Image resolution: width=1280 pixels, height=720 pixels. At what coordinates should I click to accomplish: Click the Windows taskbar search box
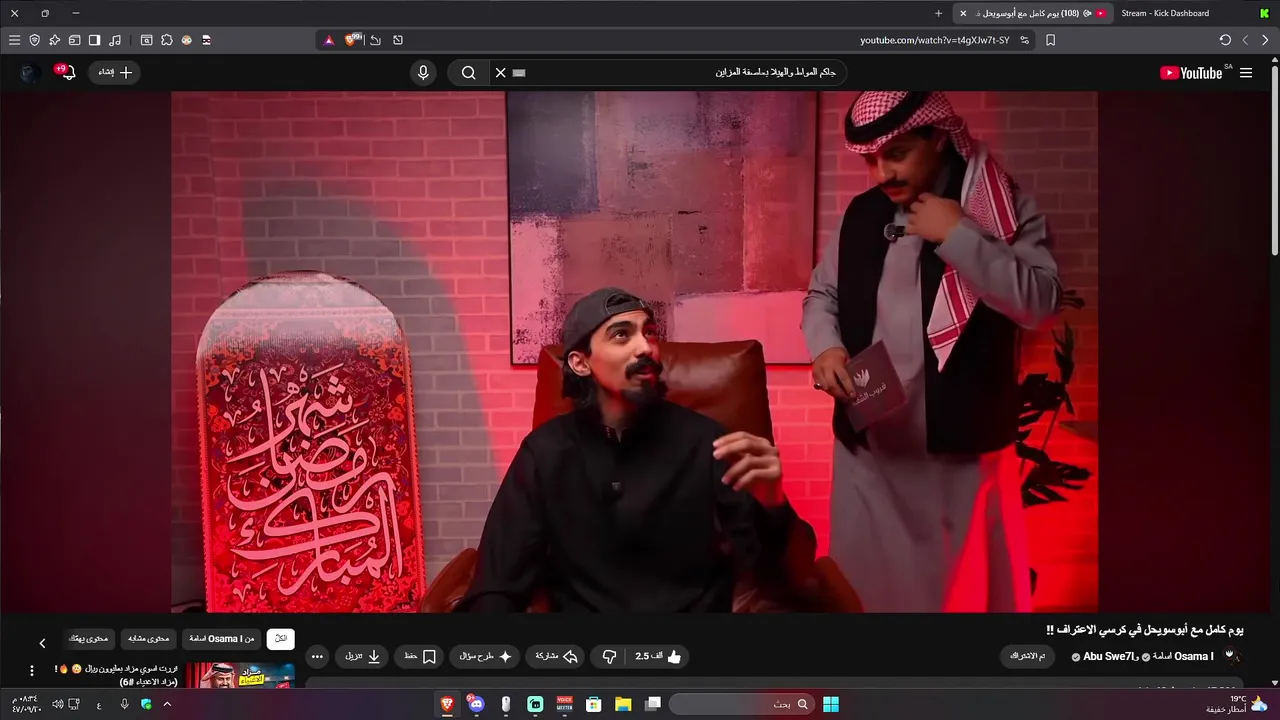[x=741, y=704]
